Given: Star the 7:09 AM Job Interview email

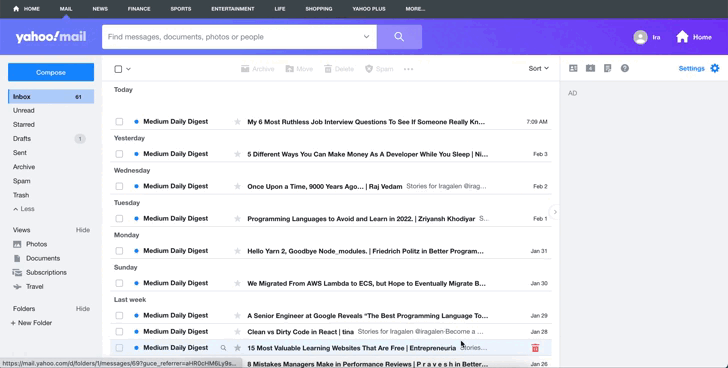Looking at the screenshot, I should point(237,122).
